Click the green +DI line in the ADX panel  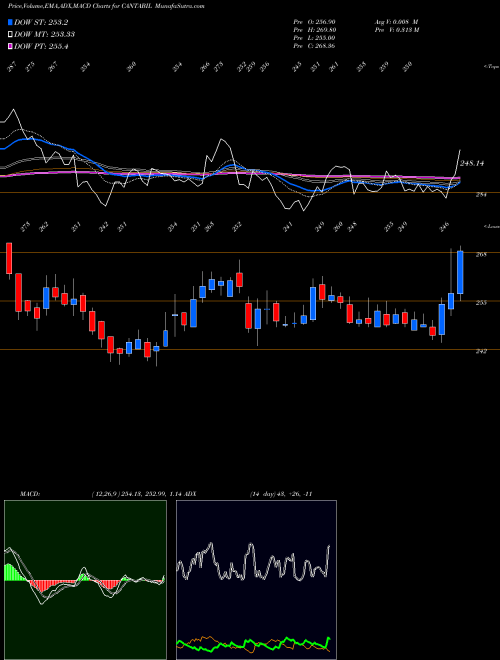[x=253, y=645]
